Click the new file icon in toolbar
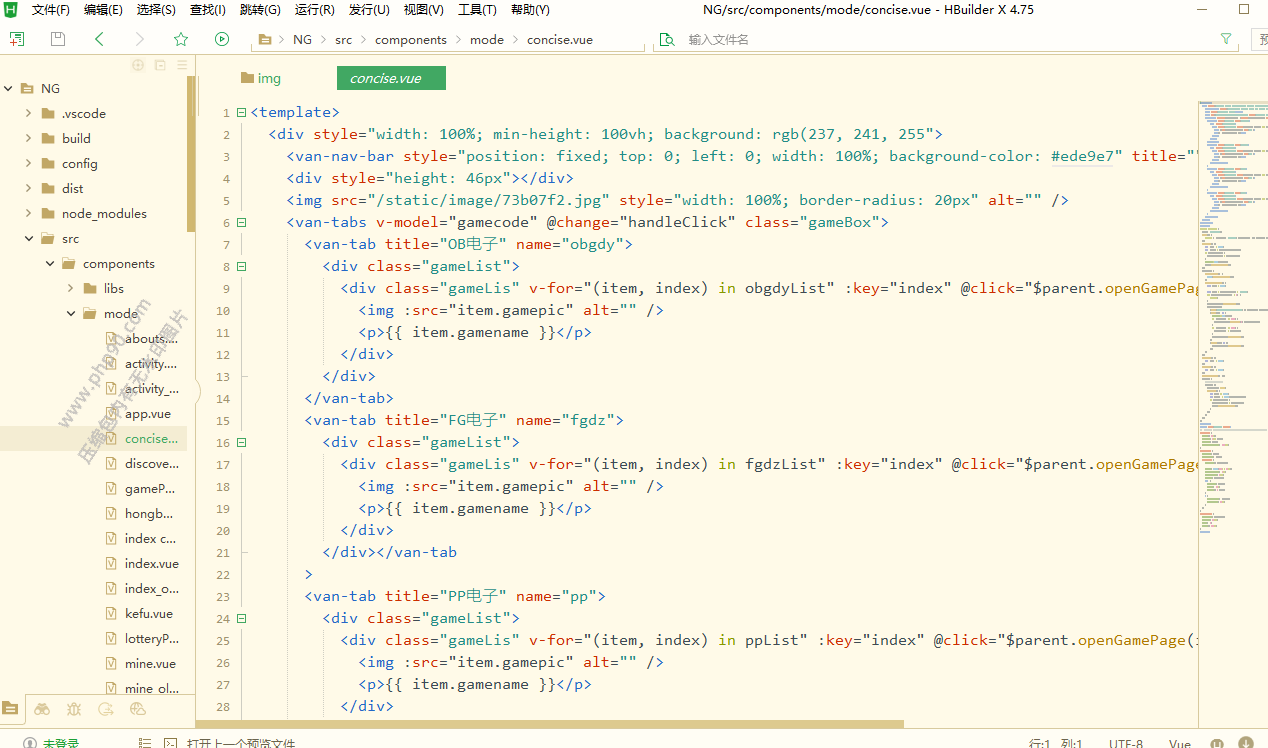This screenshot has width=1268, height=748. (17, 39)
